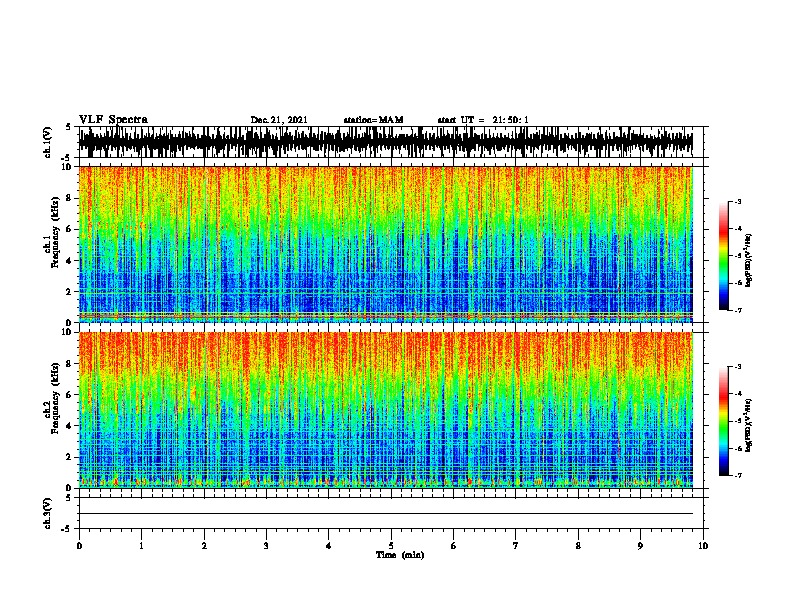The image size is (792, 612).
Task: Click inside the ch.2 spectrogram plot
Action: (391, 410)
